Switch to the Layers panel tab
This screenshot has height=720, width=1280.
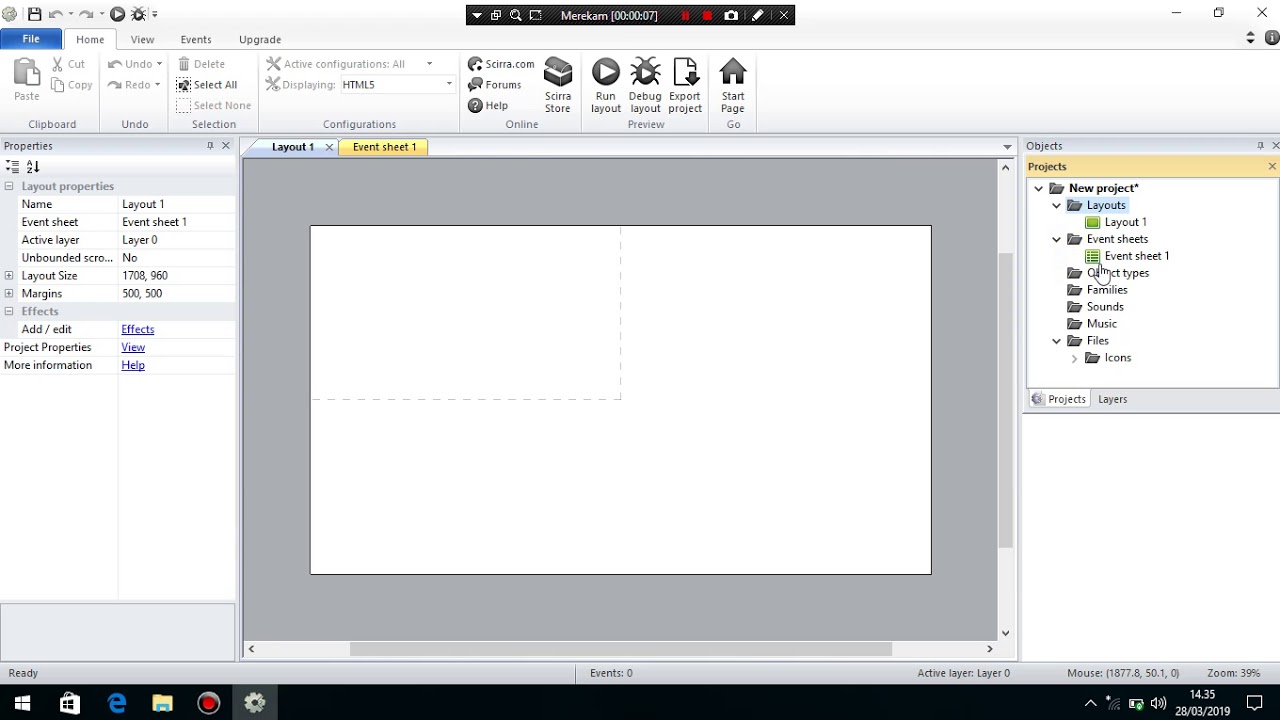(x=1112, y=399)
